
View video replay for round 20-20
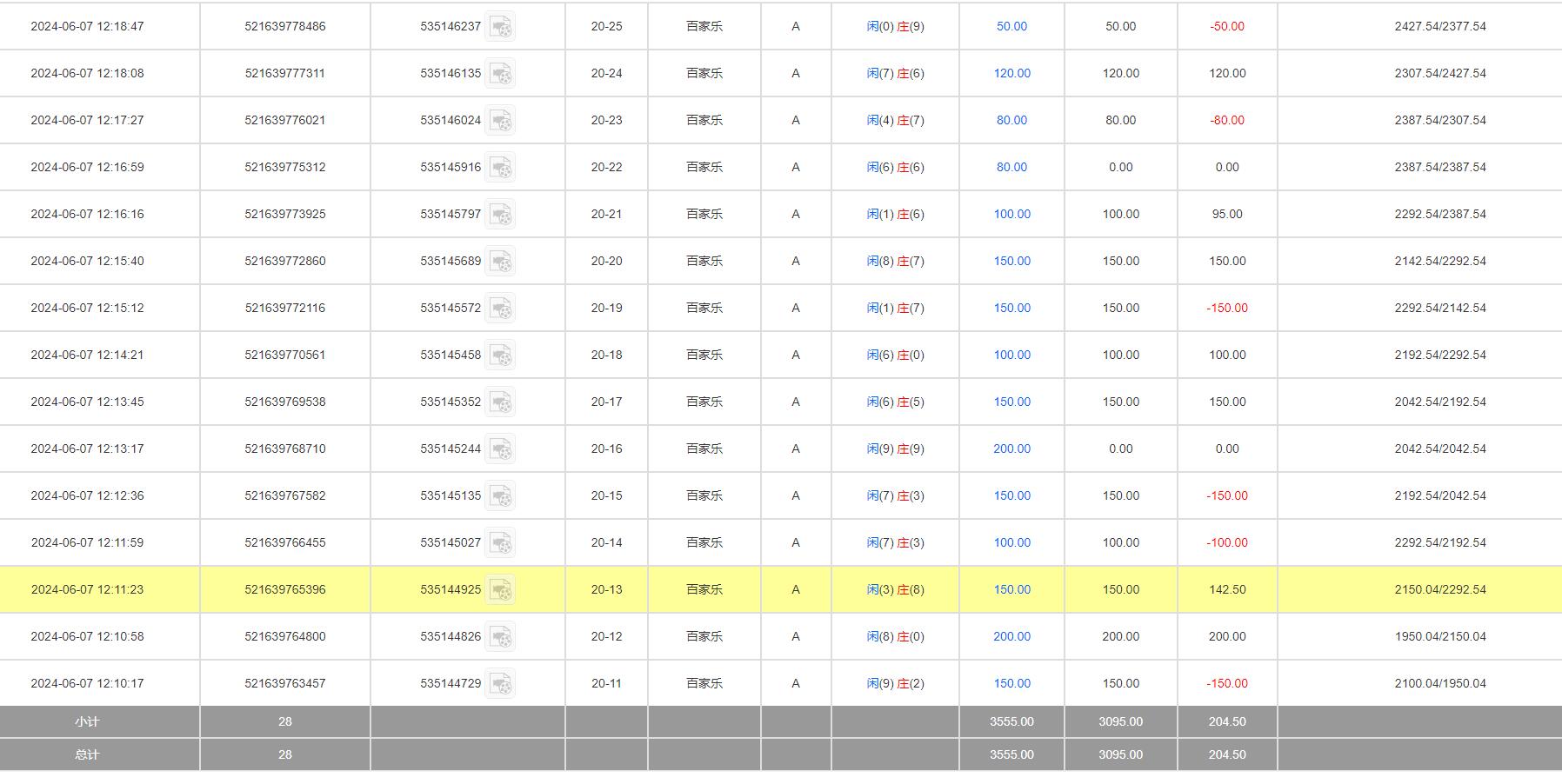[500, 262]
